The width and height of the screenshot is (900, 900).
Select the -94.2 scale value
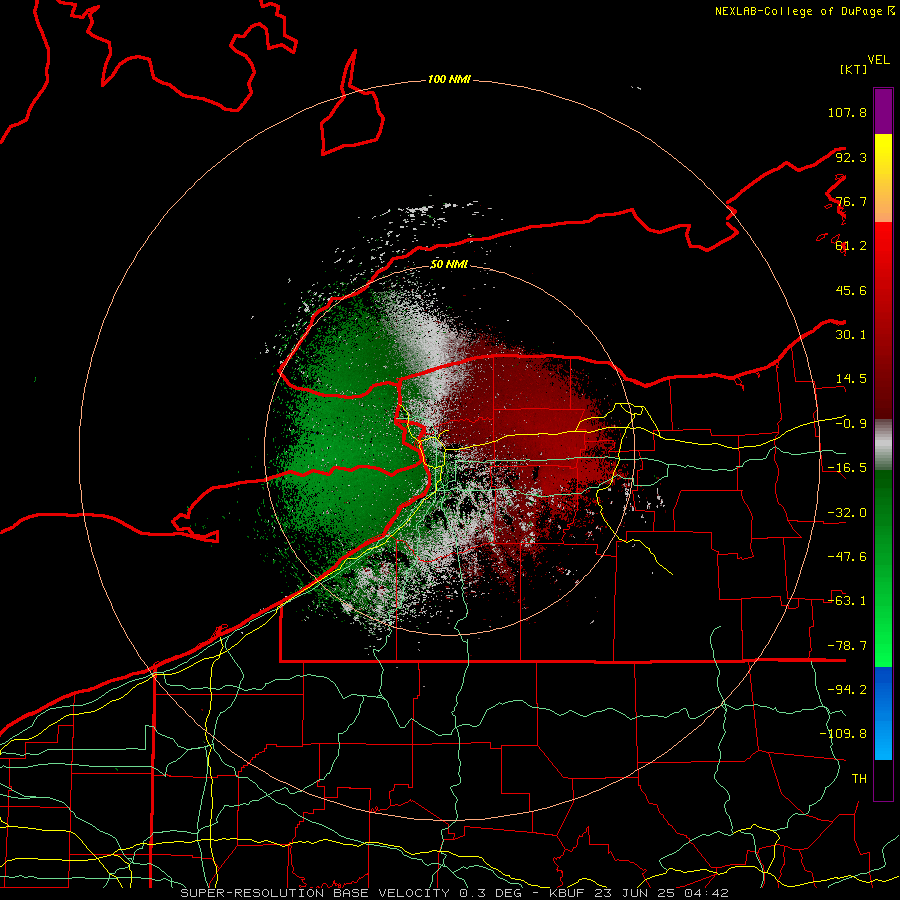coord(847,690)
